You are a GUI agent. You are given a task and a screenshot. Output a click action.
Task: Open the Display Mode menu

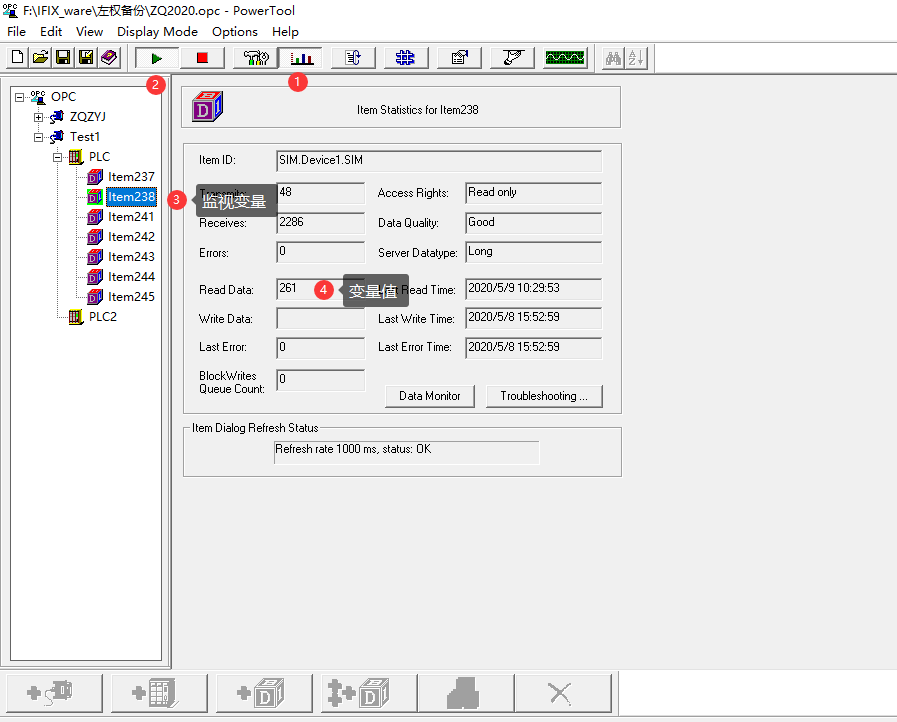157,31
